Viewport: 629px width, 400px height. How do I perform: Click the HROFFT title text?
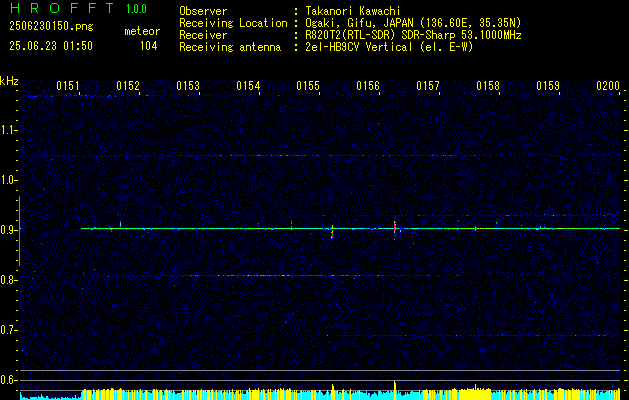point(62,8)
